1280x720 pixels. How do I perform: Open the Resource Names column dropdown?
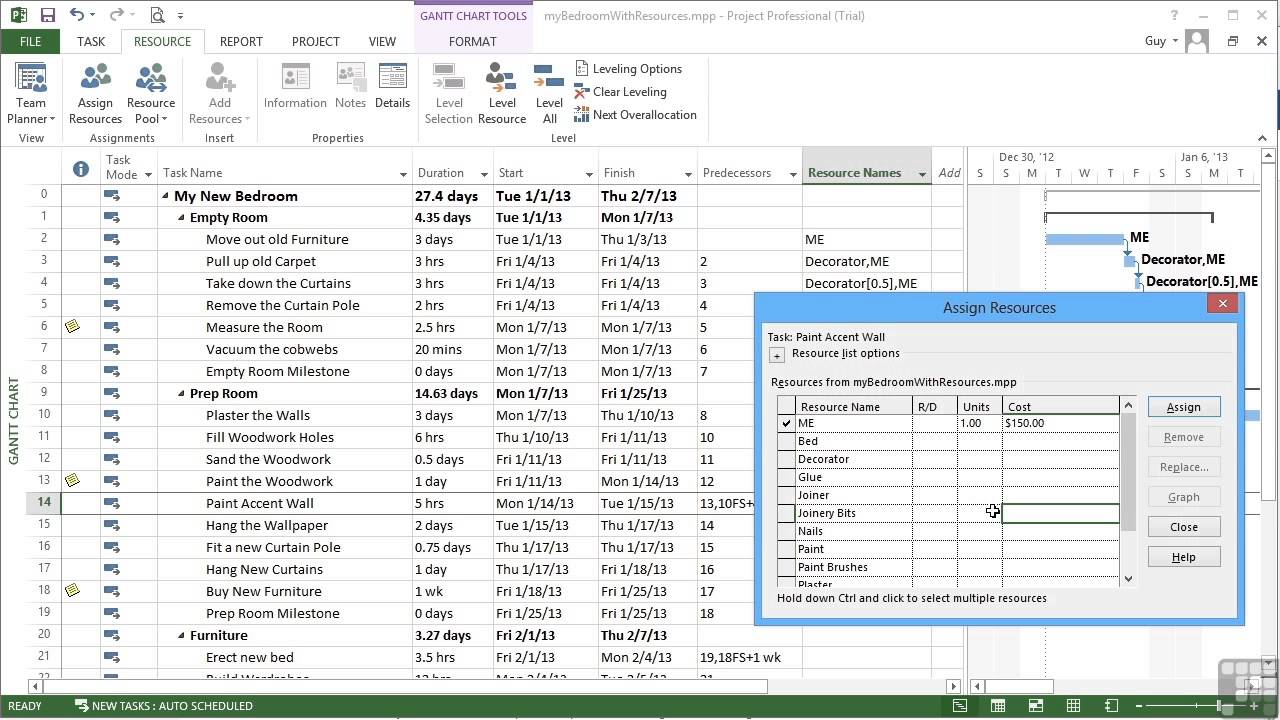pyautogui.click(x=922, y=174)
